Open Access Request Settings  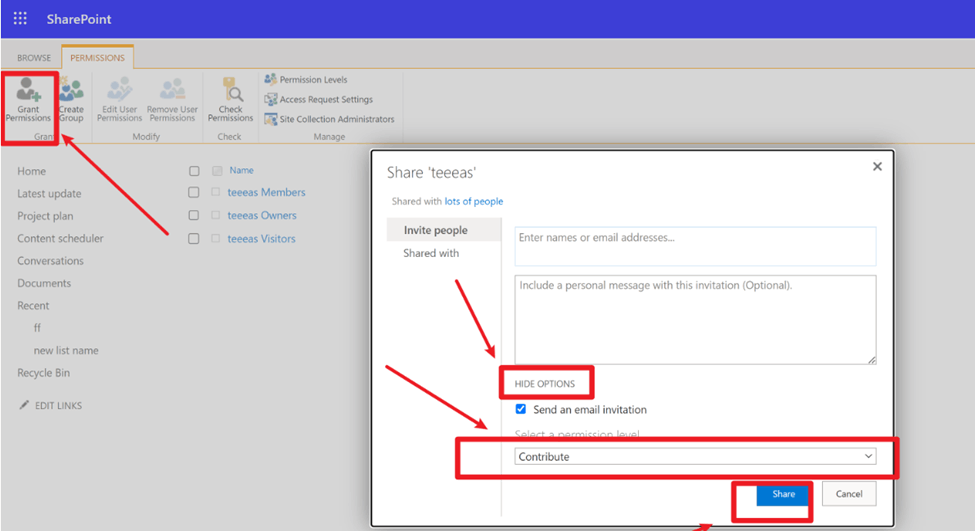(318, 99)
